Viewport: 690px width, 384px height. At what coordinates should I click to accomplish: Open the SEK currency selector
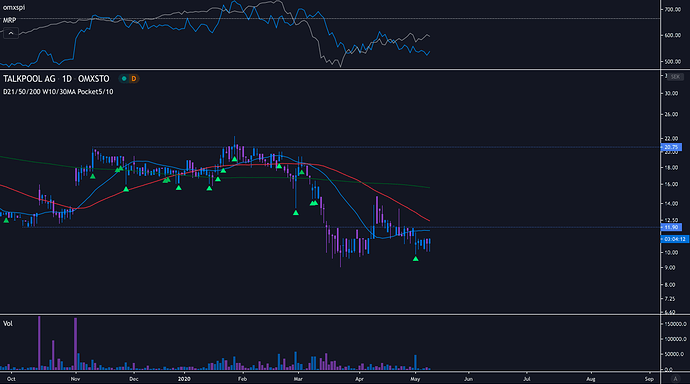coord(675,77)
